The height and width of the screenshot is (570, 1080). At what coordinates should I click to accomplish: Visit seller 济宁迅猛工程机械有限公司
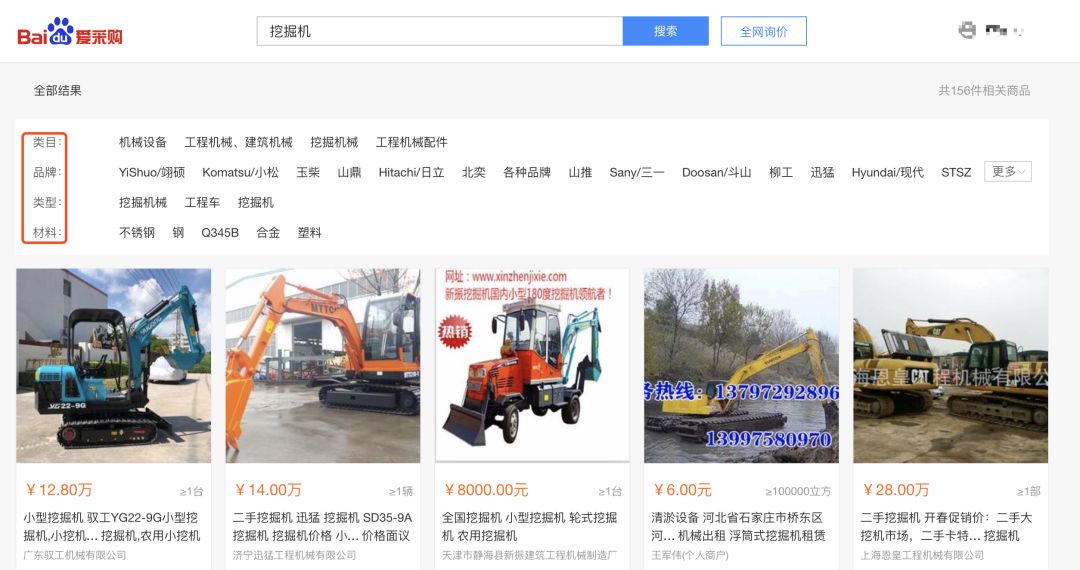[294, 555]
